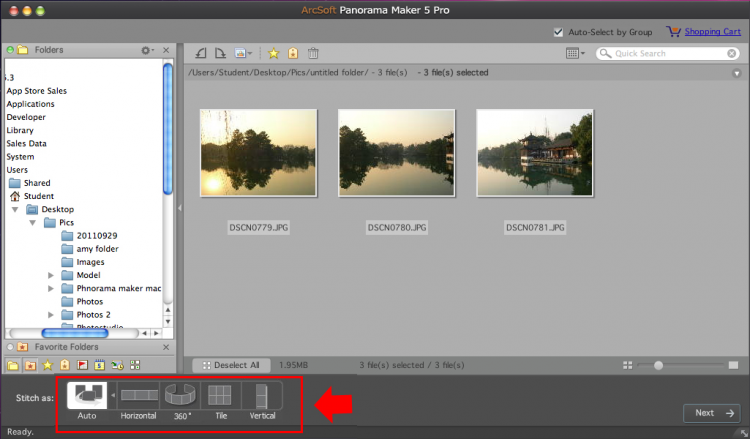Filter by star rating in bottom toolbar

coord(47,365)
